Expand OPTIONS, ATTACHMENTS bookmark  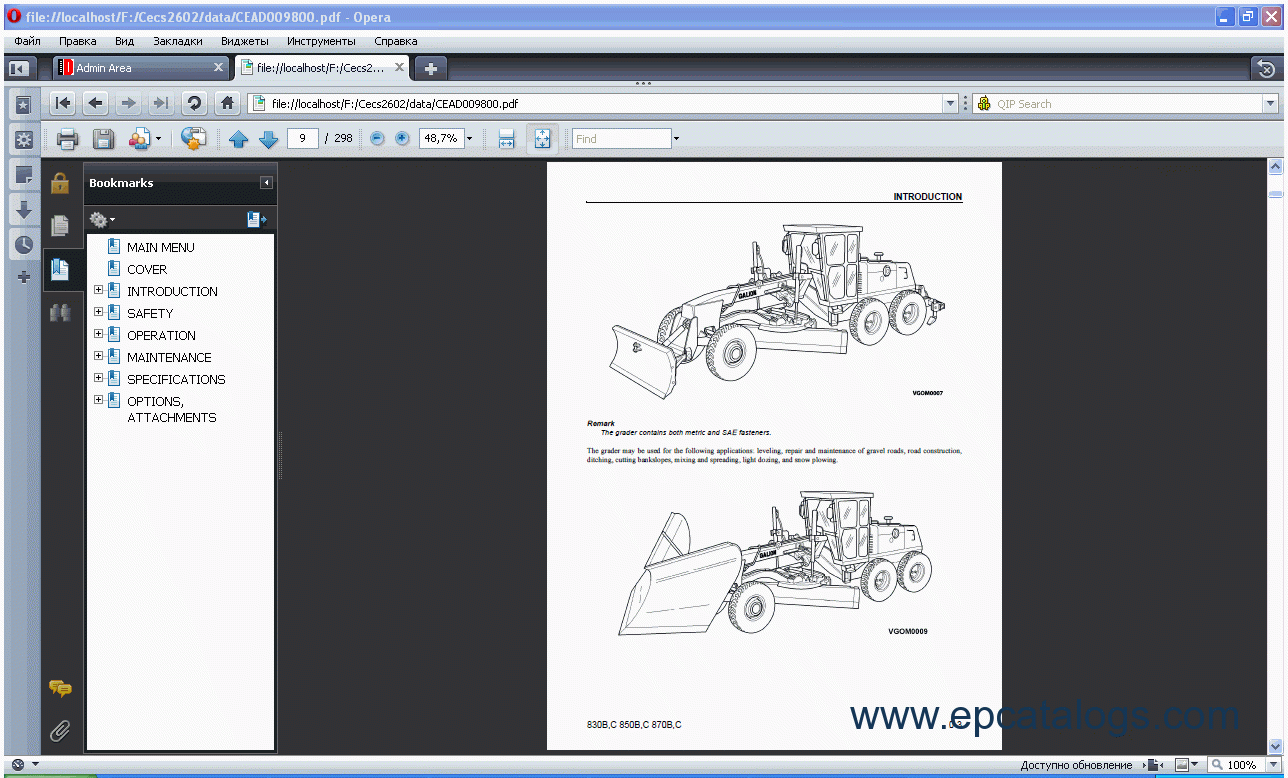click(x=98, y=401)
